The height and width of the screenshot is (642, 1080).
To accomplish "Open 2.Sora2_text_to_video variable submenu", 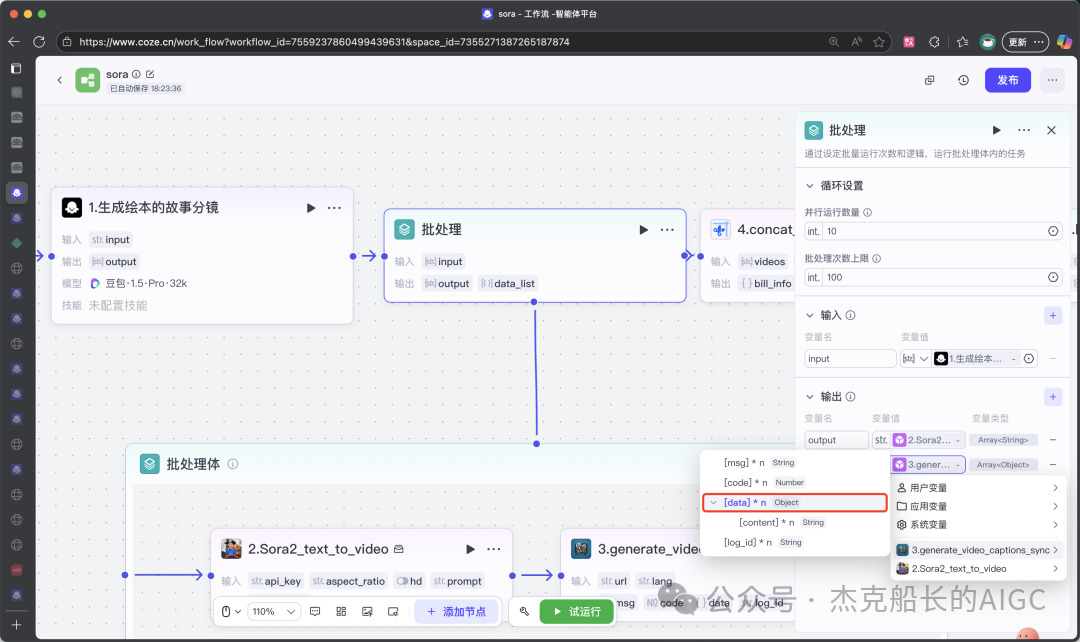I will pos(977,569).
